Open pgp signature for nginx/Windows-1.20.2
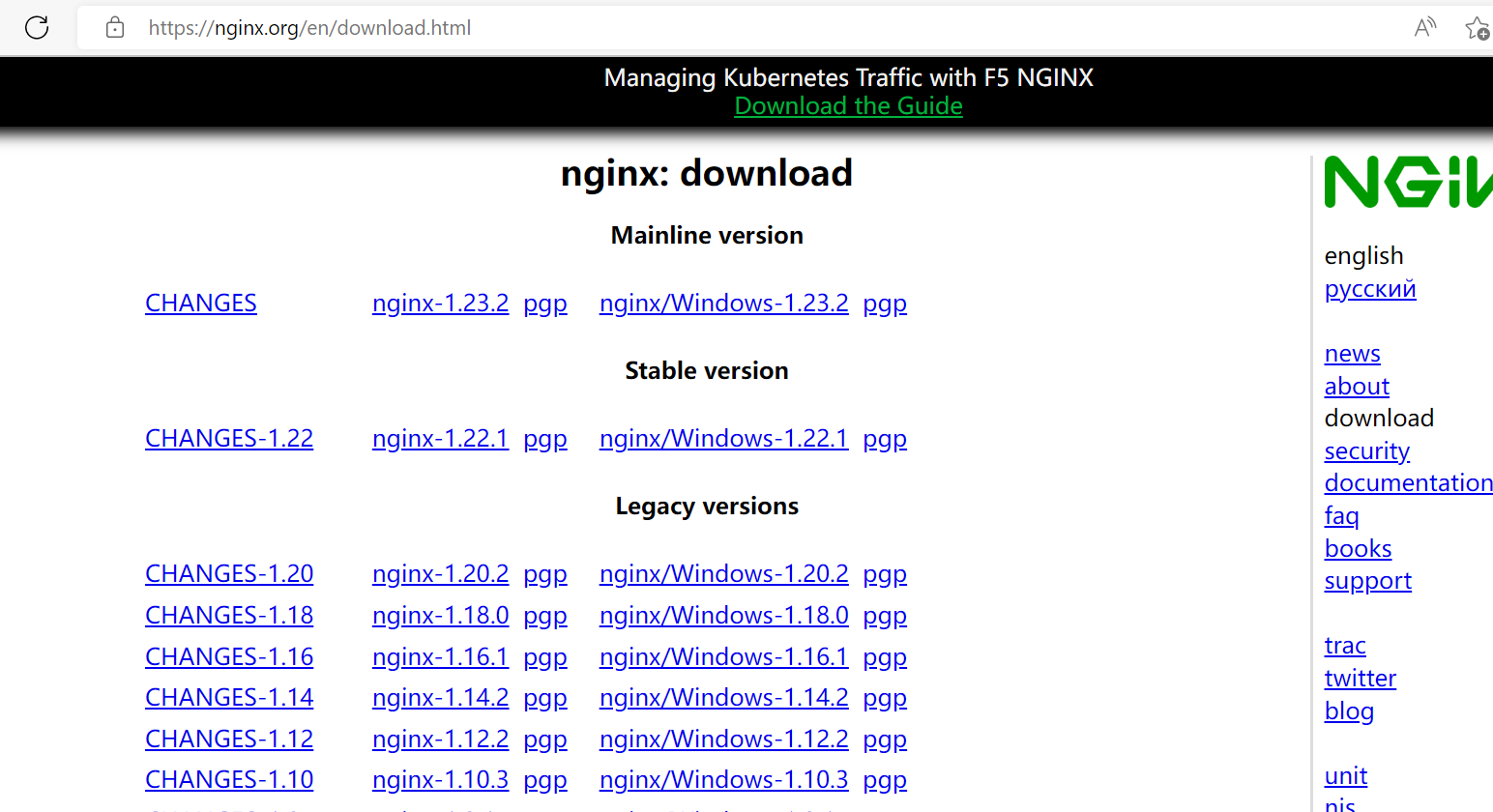Screen dimensions: 1493x812 click(x=885, y=574)
